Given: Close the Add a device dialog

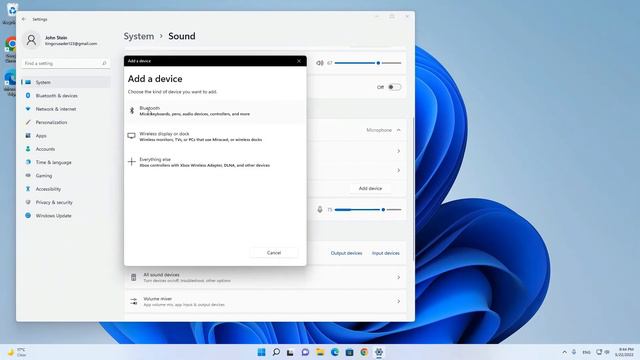Looking at the screenshot, I should 299,61.
